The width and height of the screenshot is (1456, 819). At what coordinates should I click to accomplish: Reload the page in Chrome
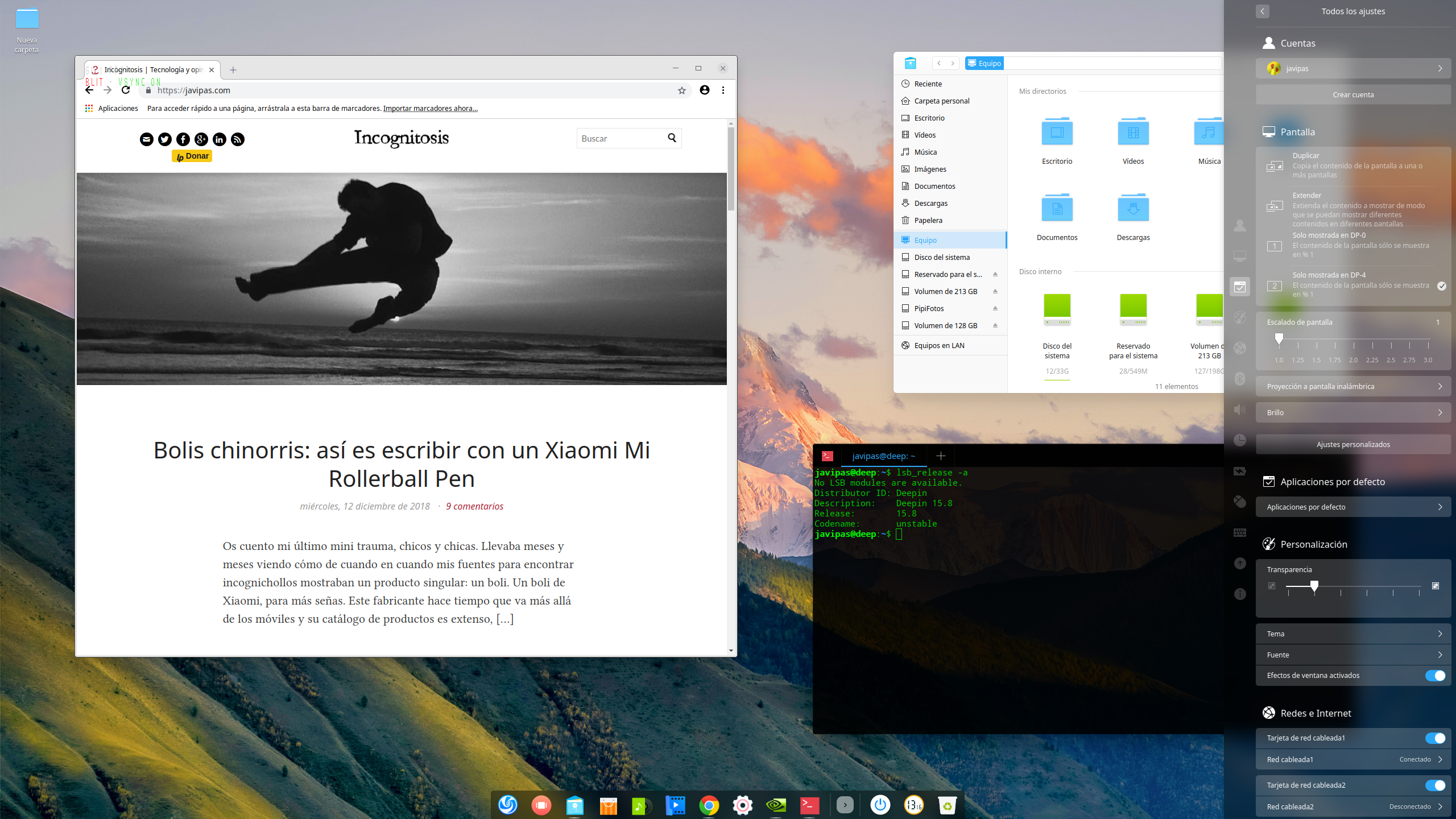(x=126, y=90)
